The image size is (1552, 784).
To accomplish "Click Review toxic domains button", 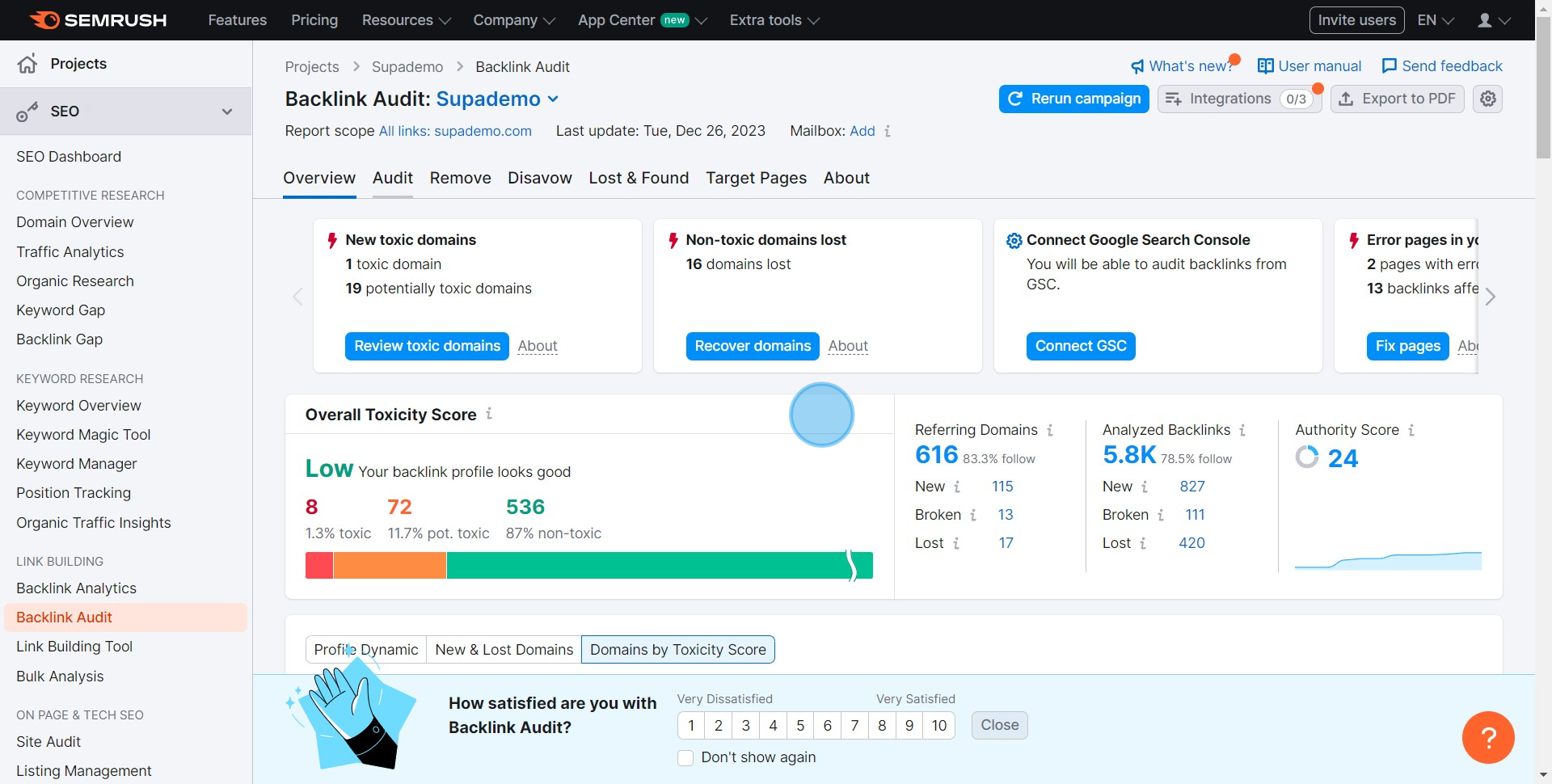I will [x=427, y=346].
